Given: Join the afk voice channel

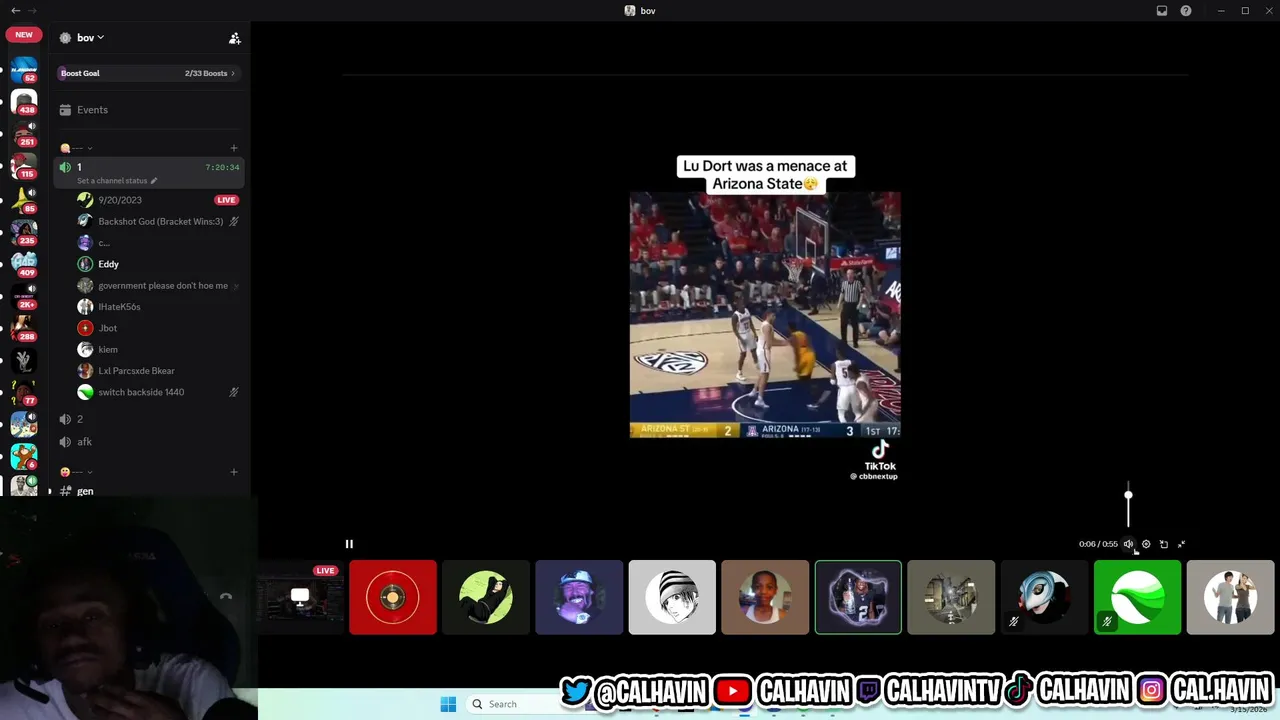Looking at the screenshot, I should pos(148,442).
